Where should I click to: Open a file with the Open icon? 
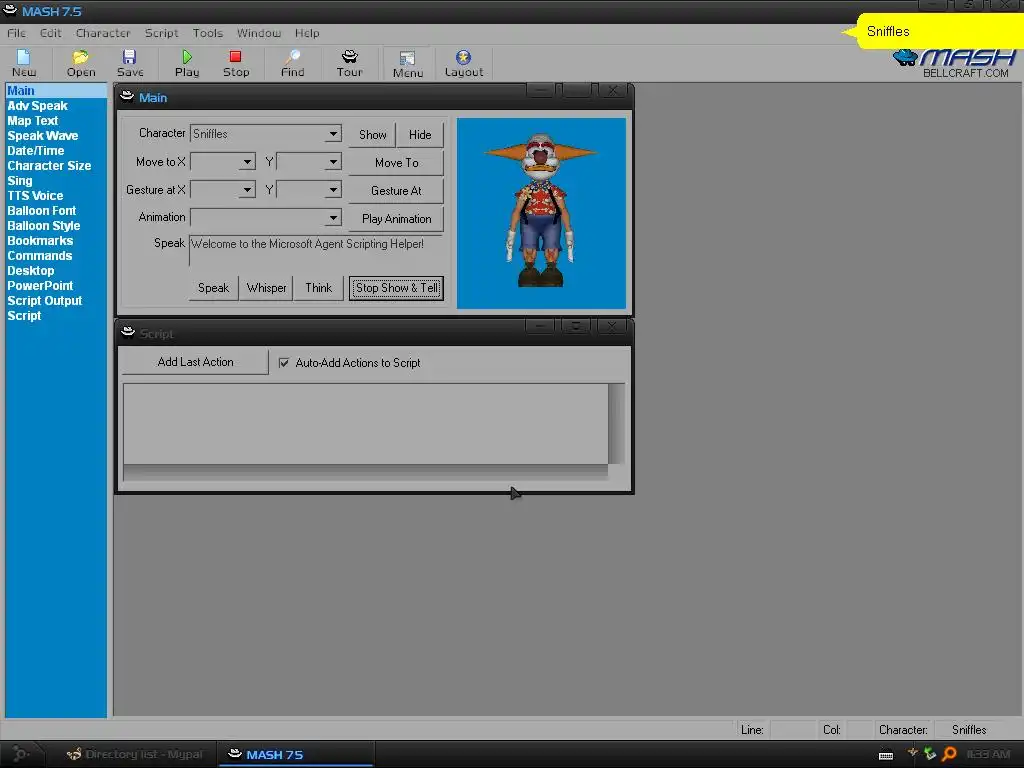tap(80, 63)
